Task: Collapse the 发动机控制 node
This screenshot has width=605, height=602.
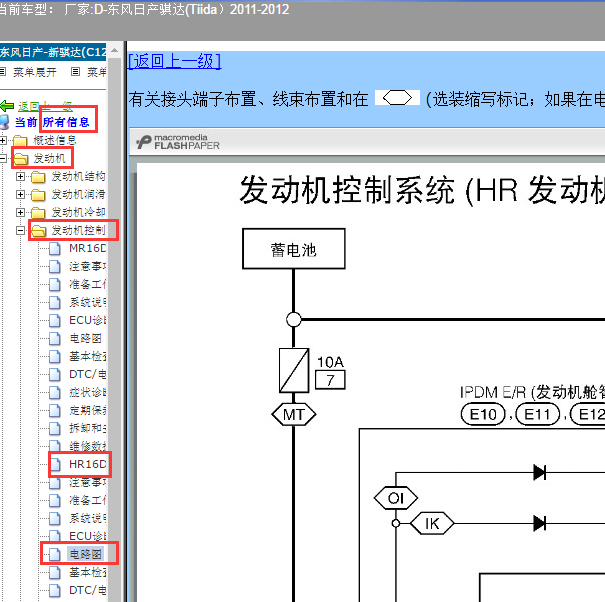Action: 20,230
